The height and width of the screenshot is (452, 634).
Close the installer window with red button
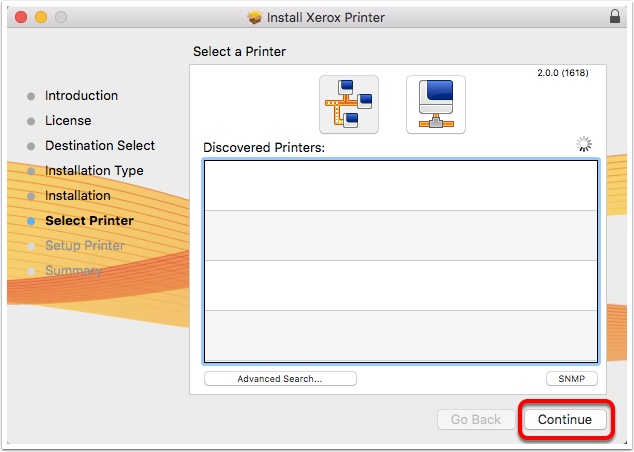(21, 17)
